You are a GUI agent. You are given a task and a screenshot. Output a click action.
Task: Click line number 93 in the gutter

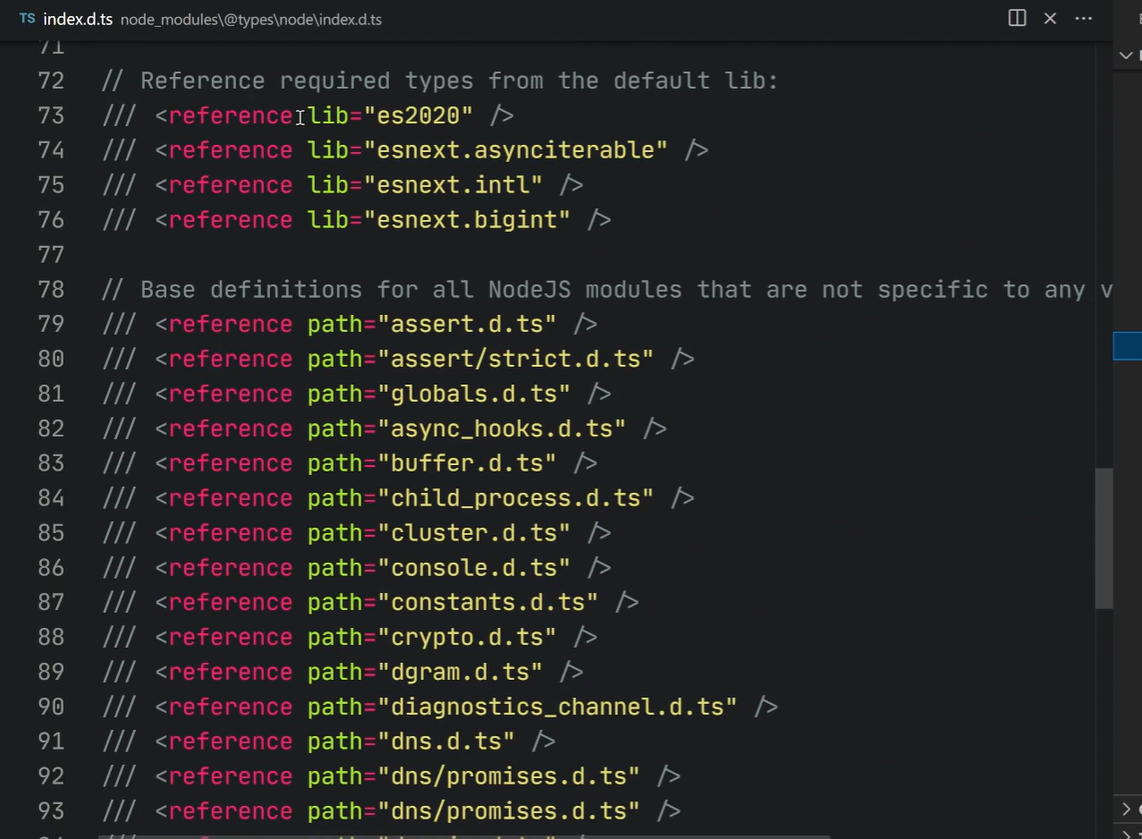(x=51, y=811)
